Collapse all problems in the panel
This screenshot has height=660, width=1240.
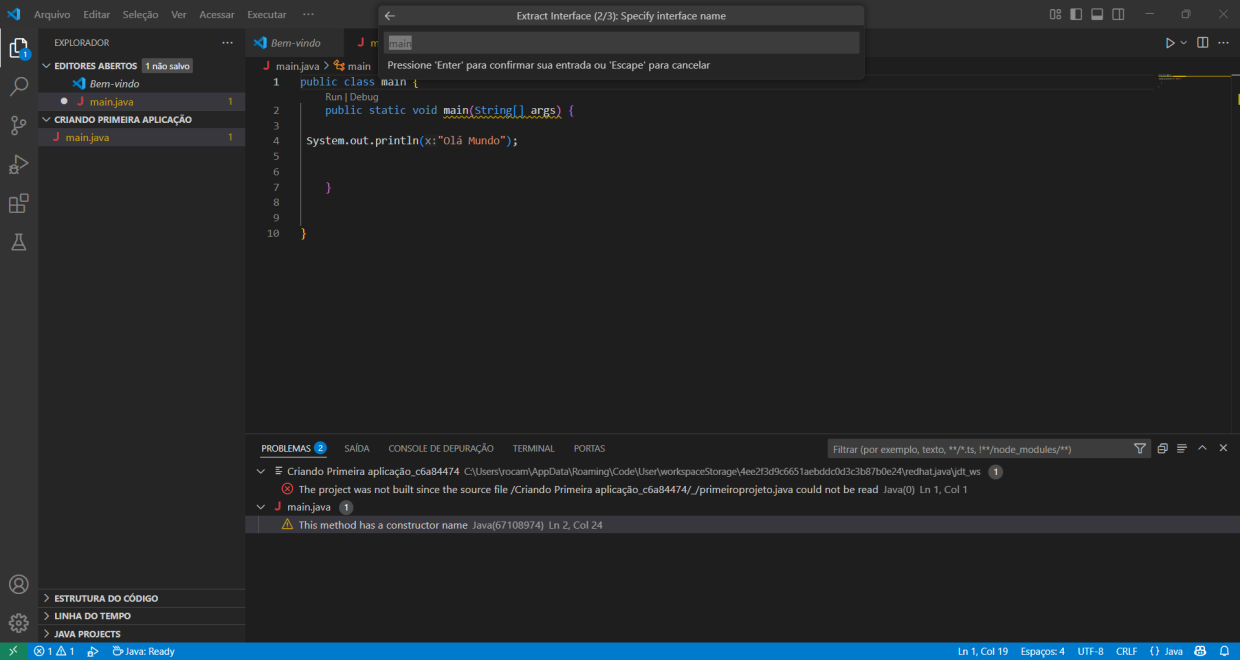(1162, 449)
